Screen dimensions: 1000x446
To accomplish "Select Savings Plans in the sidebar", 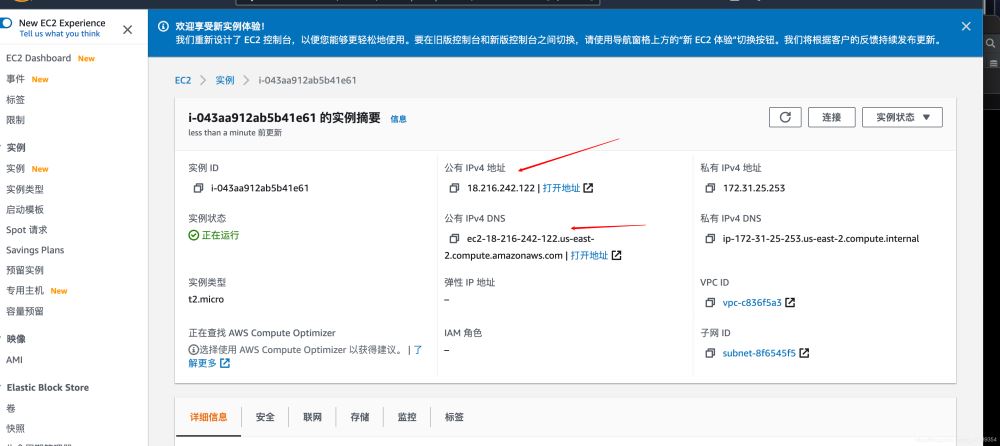I will point(35,250).
